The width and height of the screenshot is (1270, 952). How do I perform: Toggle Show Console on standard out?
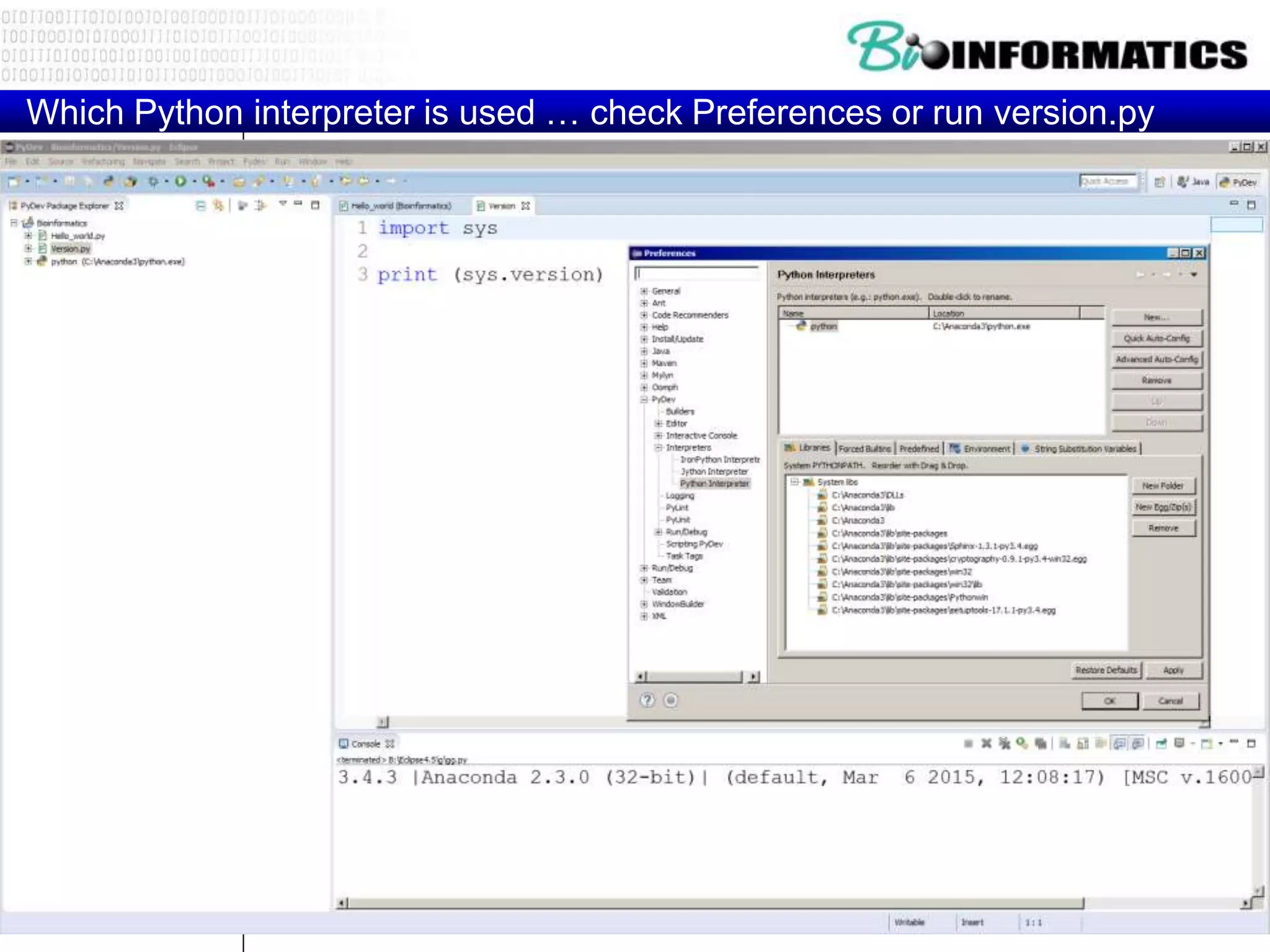pos(1119,743)
